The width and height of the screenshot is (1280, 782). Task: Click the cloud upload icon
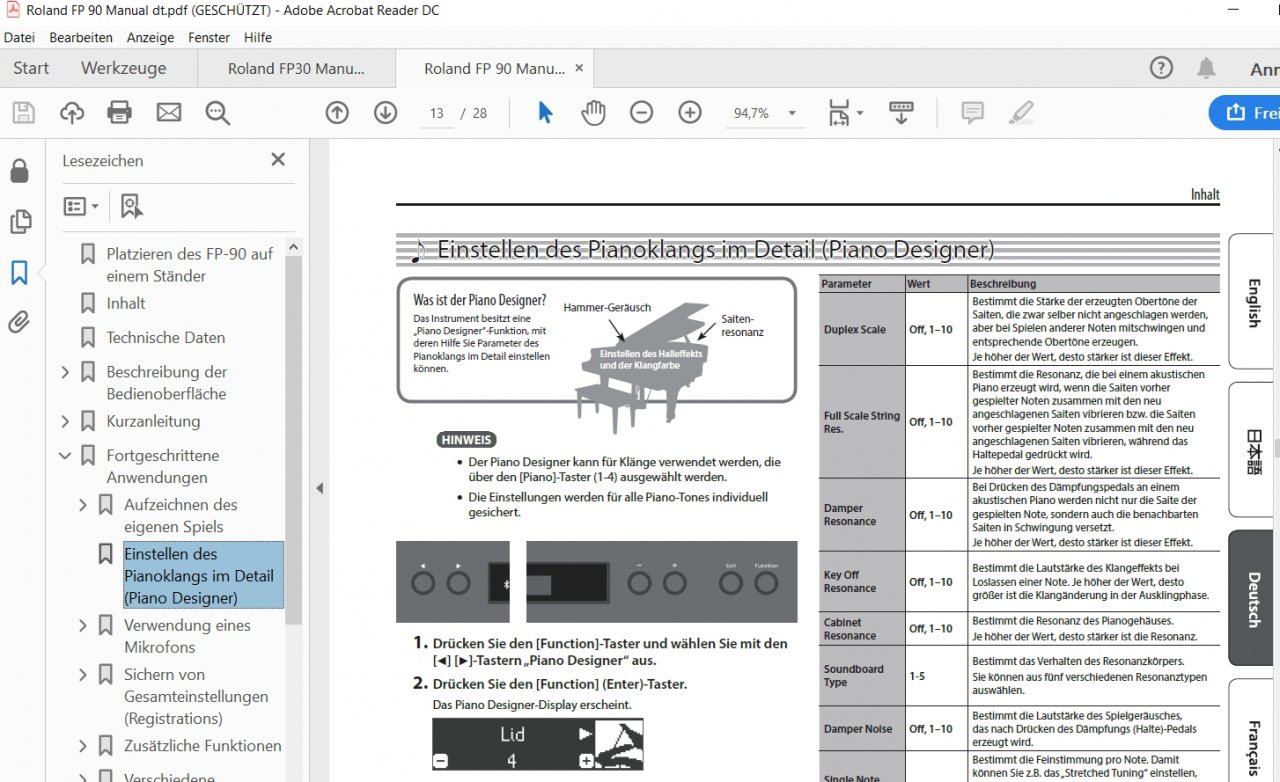pos(72,112)
